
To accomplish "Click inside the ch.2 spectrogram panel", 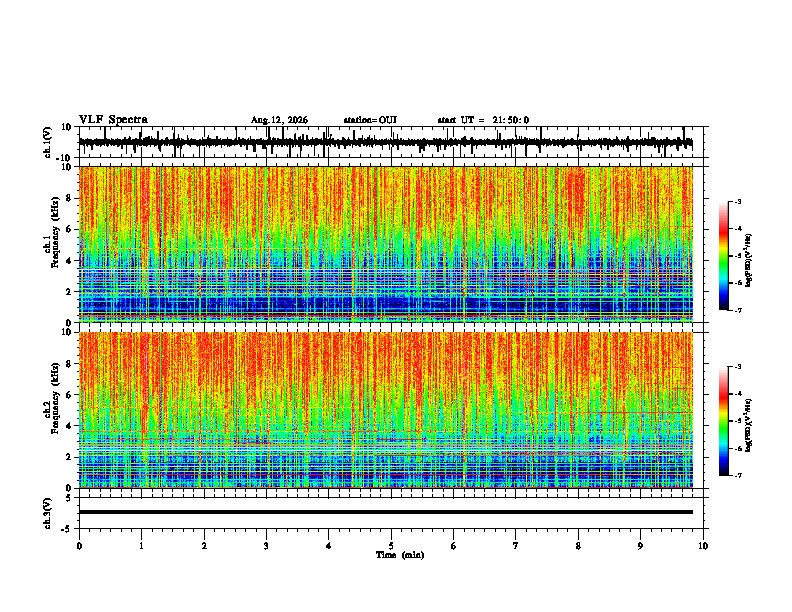I will coord(386,410).
